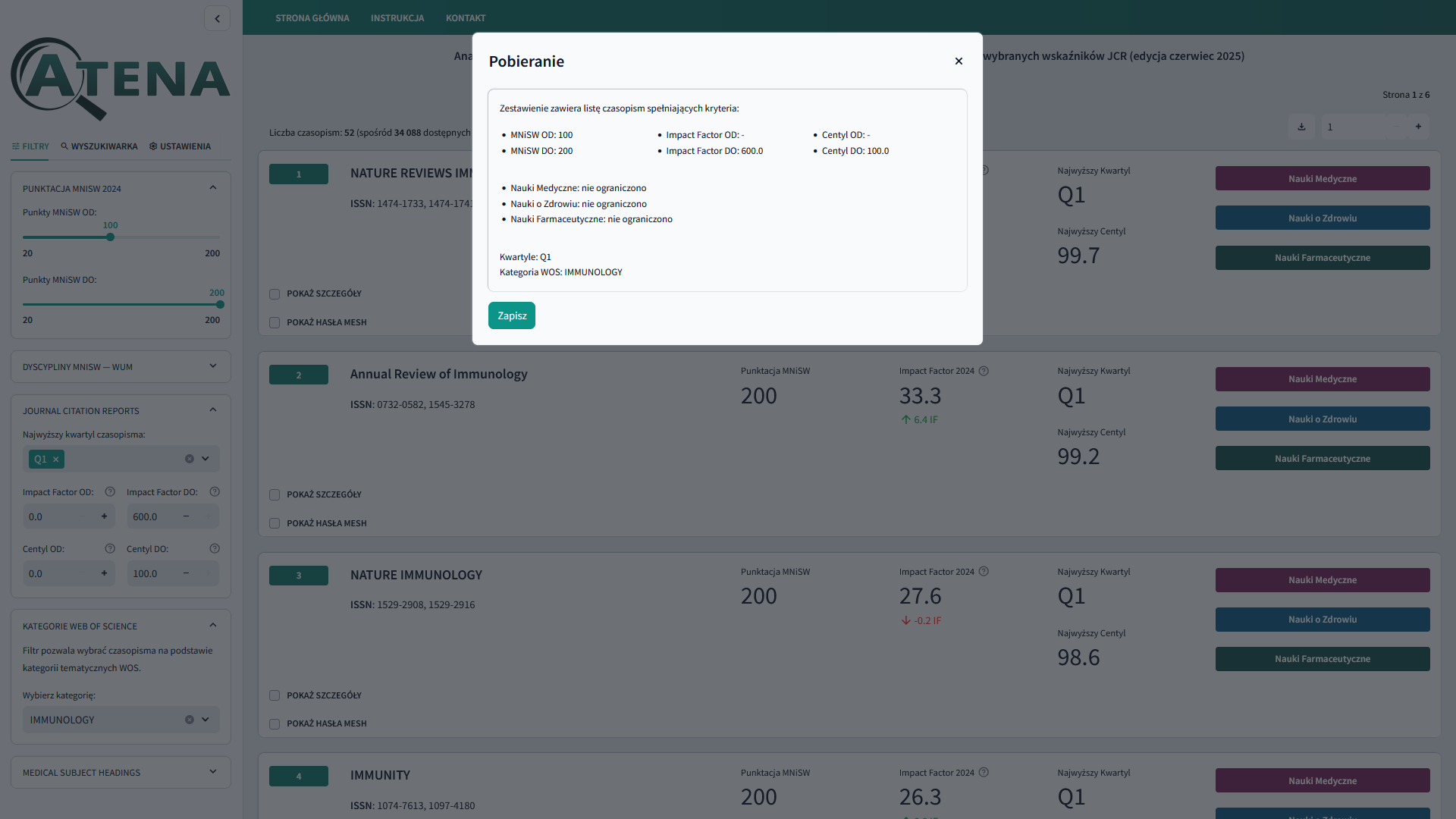
Task: Click the help icon next to Impact Factor OD
Action: [x=110, y=491]
